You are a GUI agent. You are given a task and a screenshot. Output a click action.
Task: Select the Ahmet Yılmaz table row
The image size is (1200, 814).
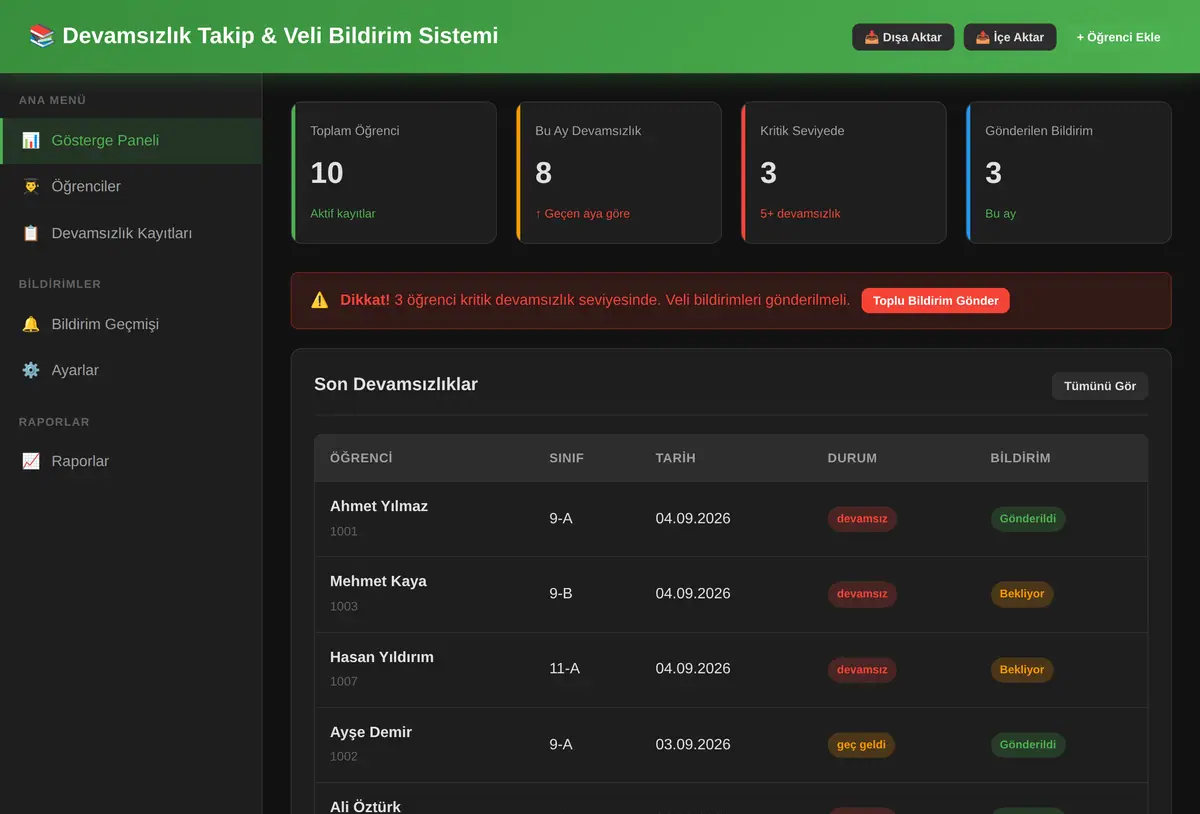(x=731, y=519)
